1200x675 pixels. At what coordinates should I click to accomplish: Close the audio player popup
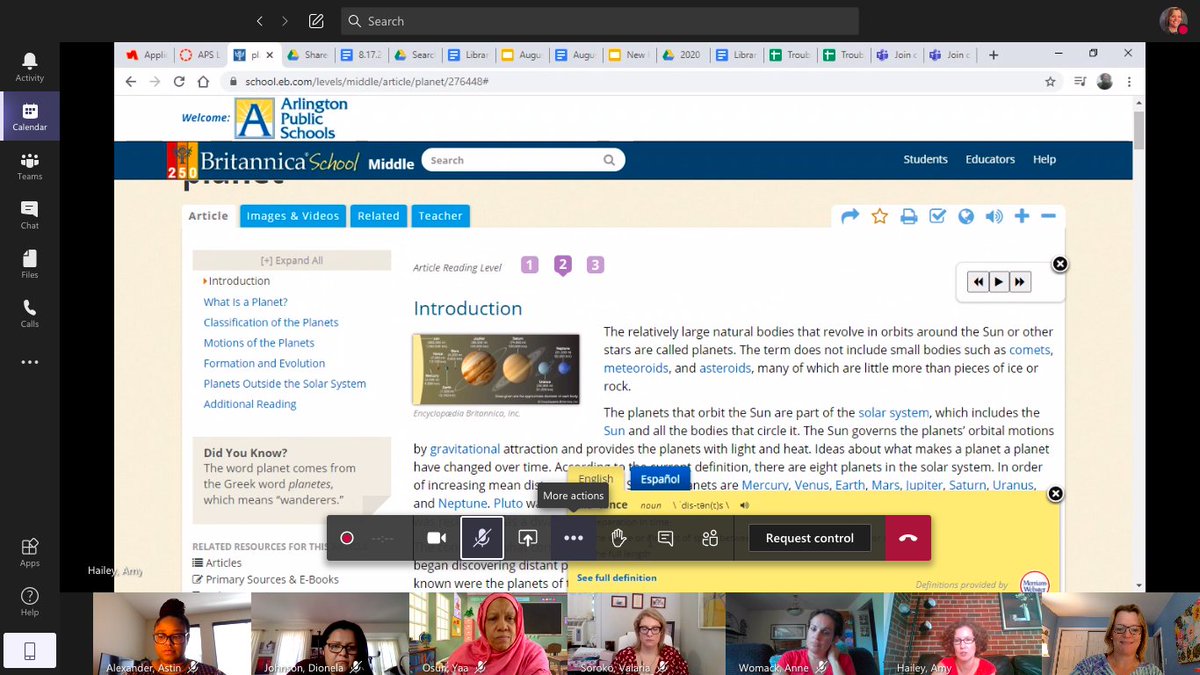point(1060,264)
